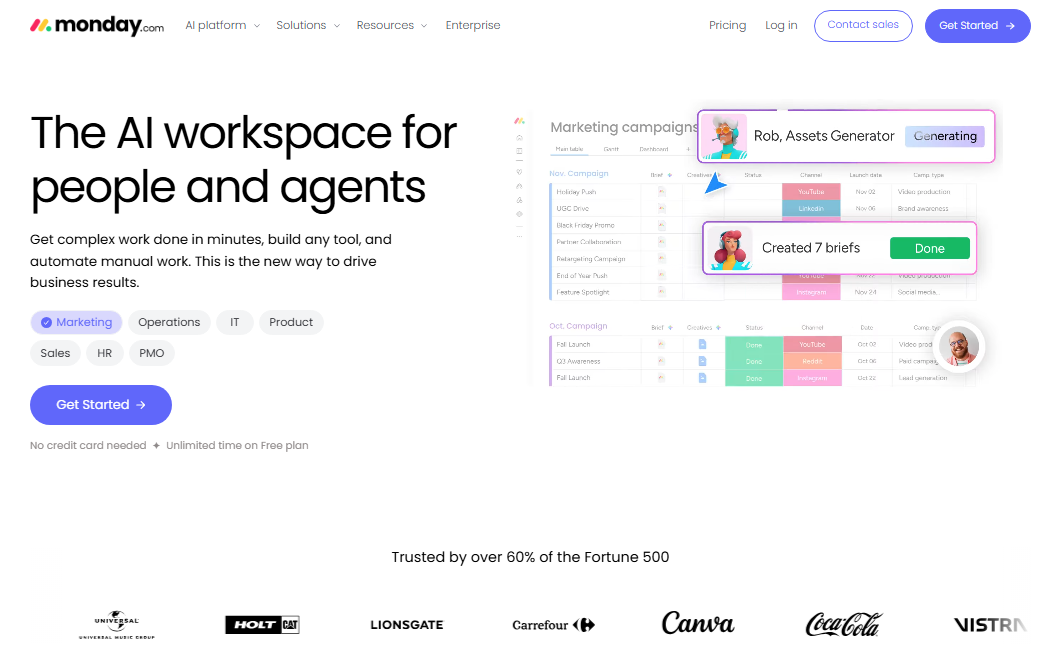Open the Enterprise page

pos(473,25)
